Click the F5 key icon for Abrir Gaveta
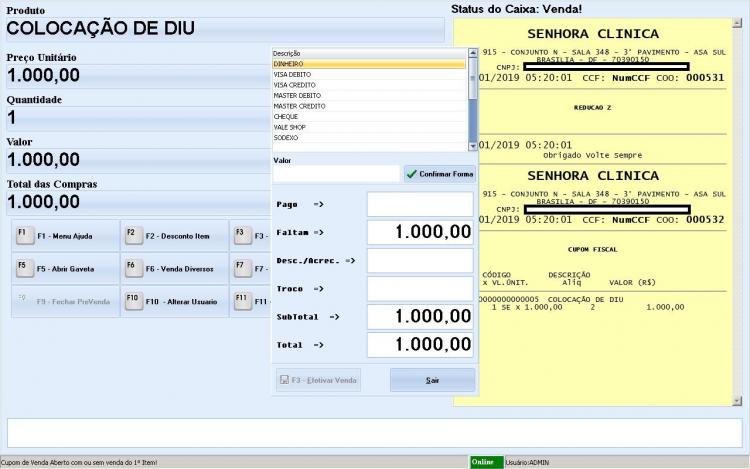Viewport: 750px width, 469px height. [25, 269]
